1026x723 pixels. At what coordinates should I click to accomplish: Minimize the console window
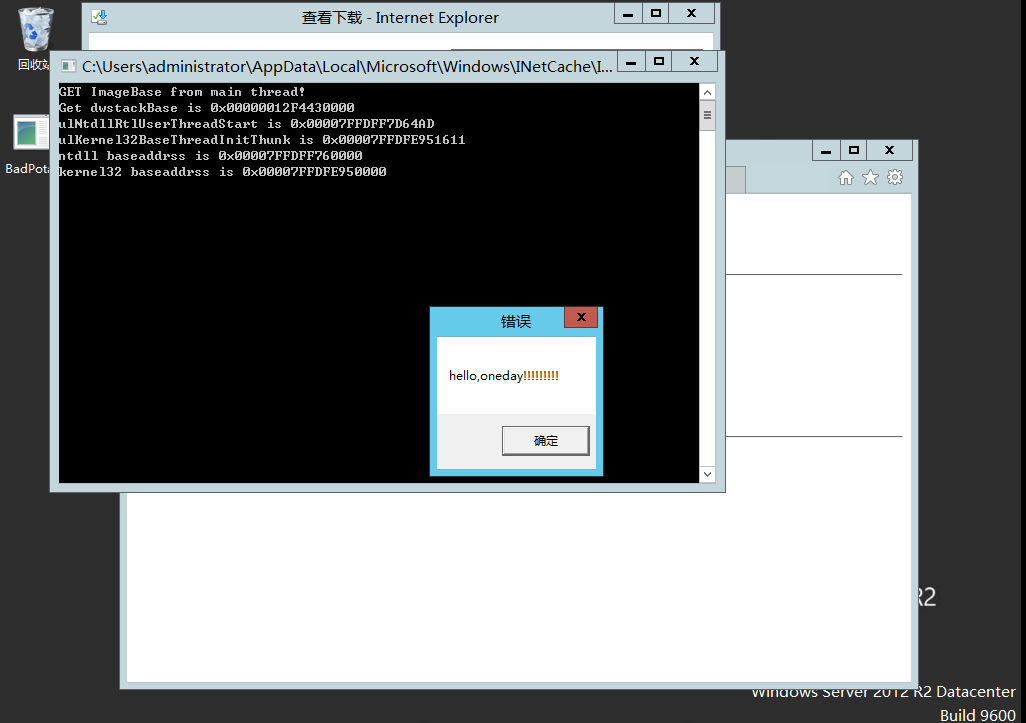click(630, 62)
